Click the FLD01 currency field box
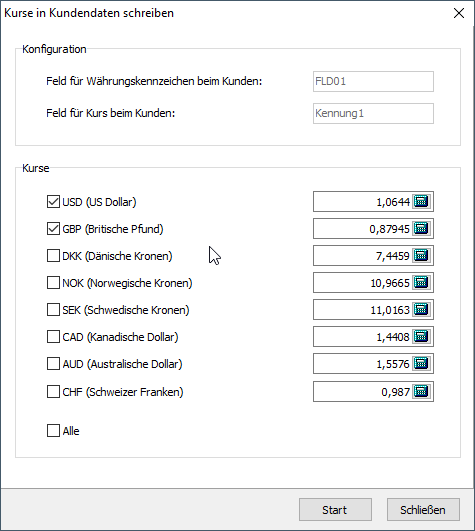This screenshot has height=531, width=475. 373,82
